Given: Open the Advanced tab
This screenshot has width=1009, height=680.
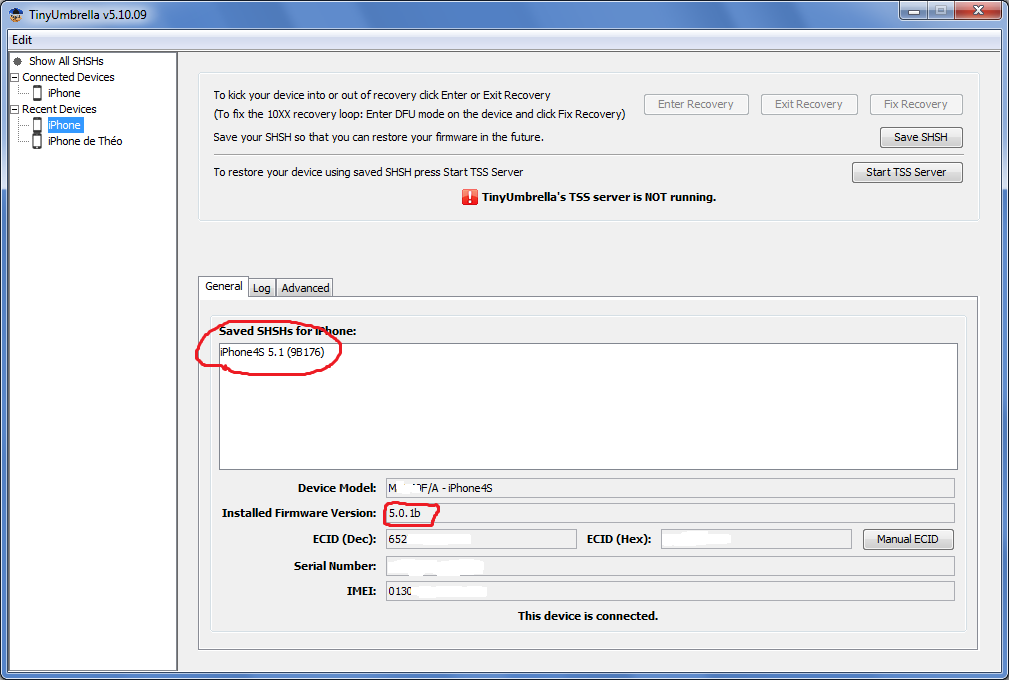Looking at the screenshot, I should click(x=305, y=288).
